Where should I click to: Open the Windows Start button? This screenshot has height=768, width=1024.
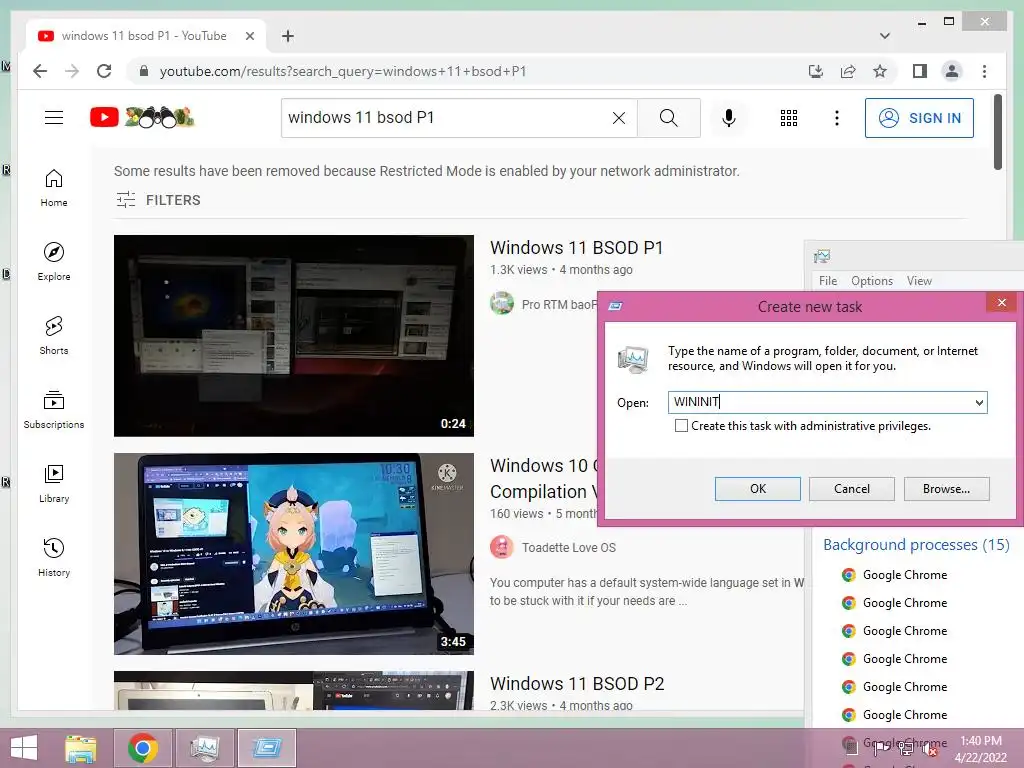tap(24, 748)
